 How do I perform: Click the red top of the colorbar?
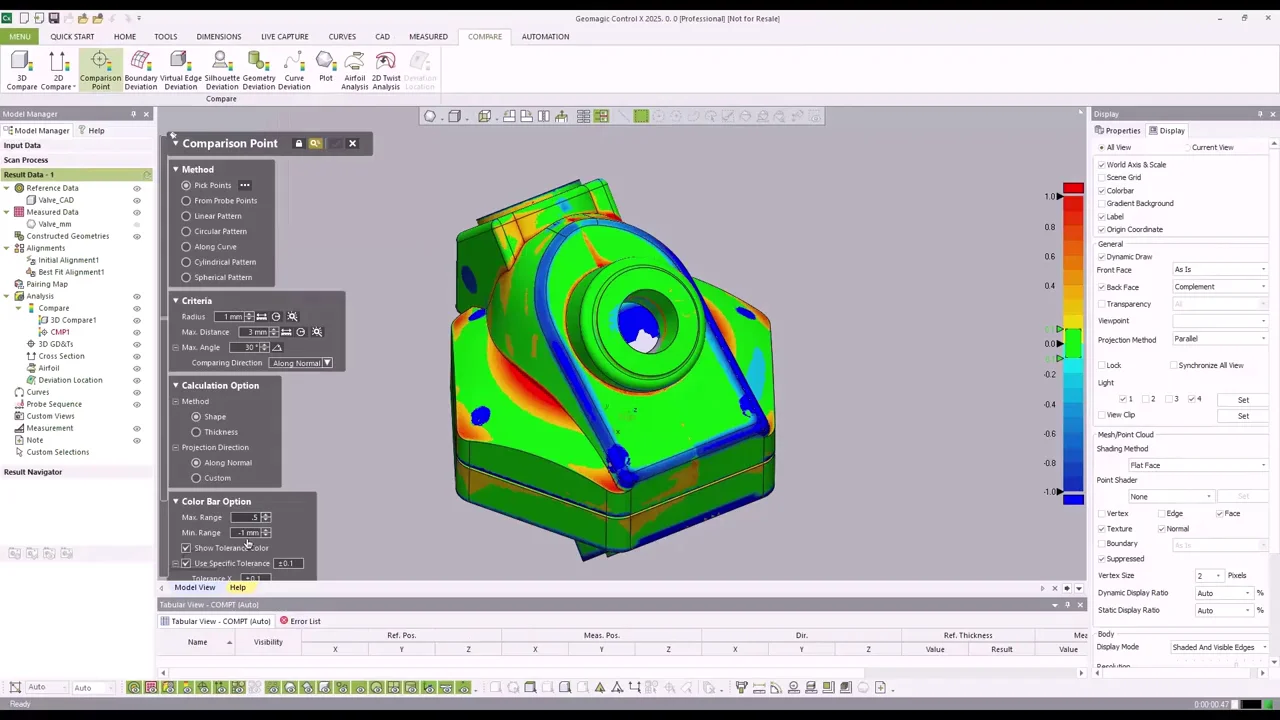click(x=1073, y=189)
